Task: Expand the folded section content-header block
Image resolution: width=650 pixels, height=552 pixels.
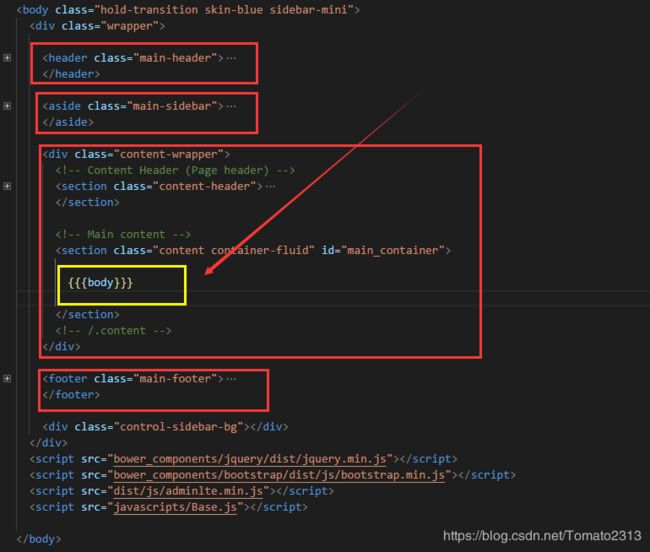Action: [7, 186]
